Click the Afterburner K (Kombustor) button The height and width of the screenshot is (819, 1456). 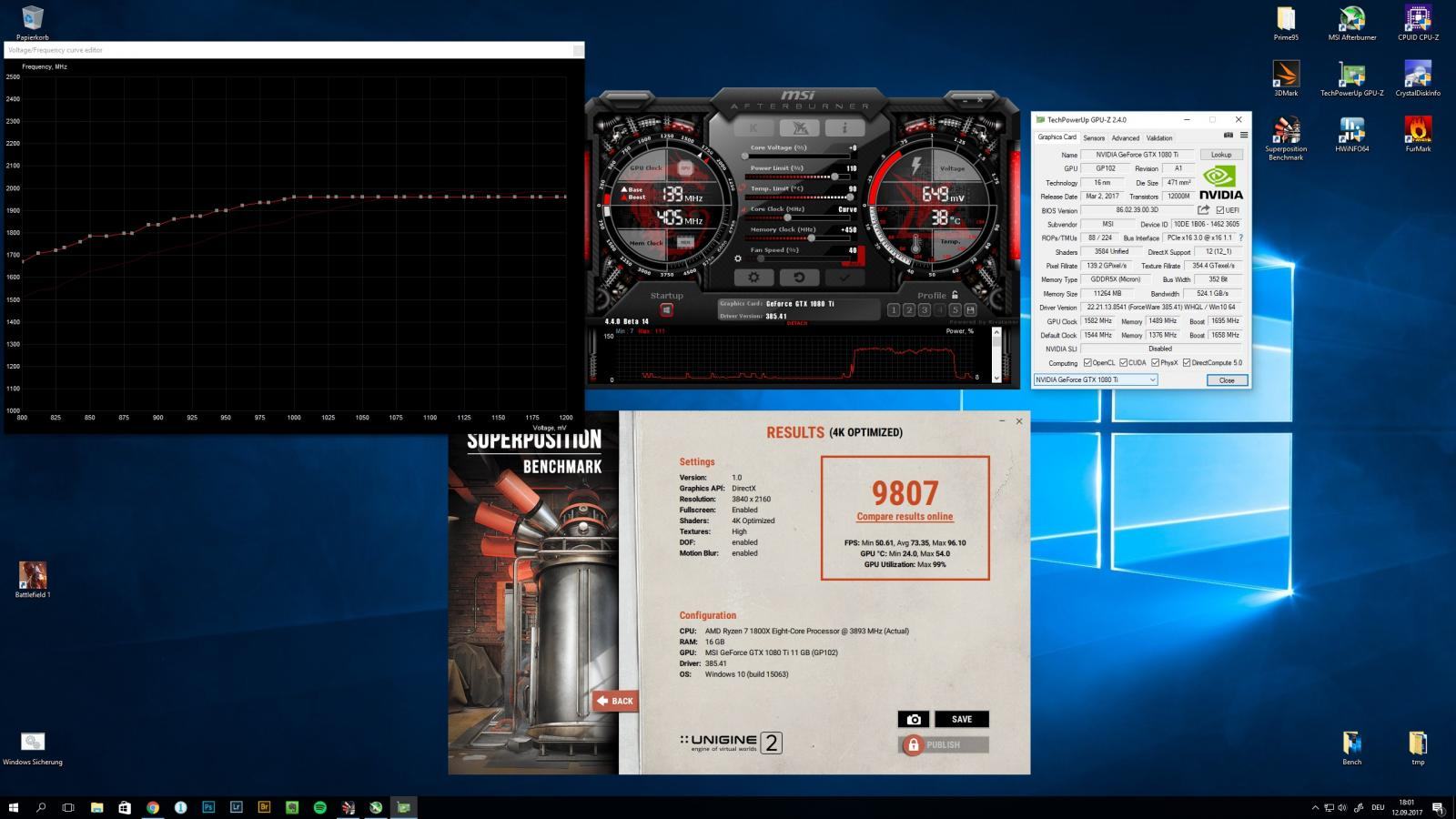tap(753, 127)
